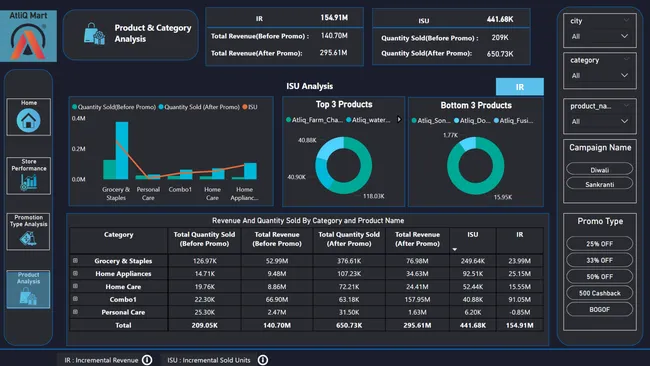Select the 33% OFF promo type
This screenshot has height=366, width=650.
[599, 260]
